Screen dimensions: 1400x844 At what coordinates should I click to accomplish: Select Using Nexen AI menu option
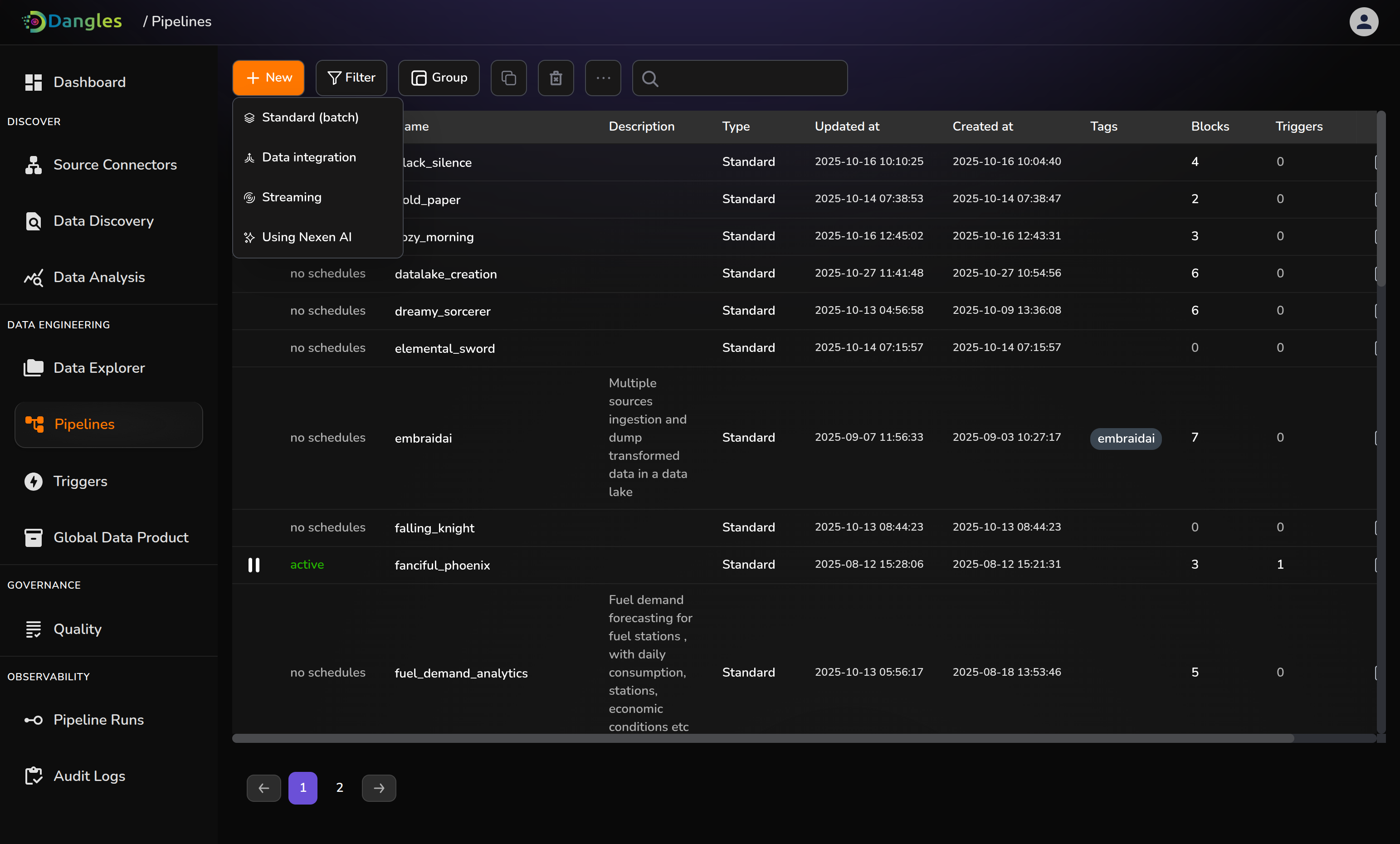pos(306,237)
